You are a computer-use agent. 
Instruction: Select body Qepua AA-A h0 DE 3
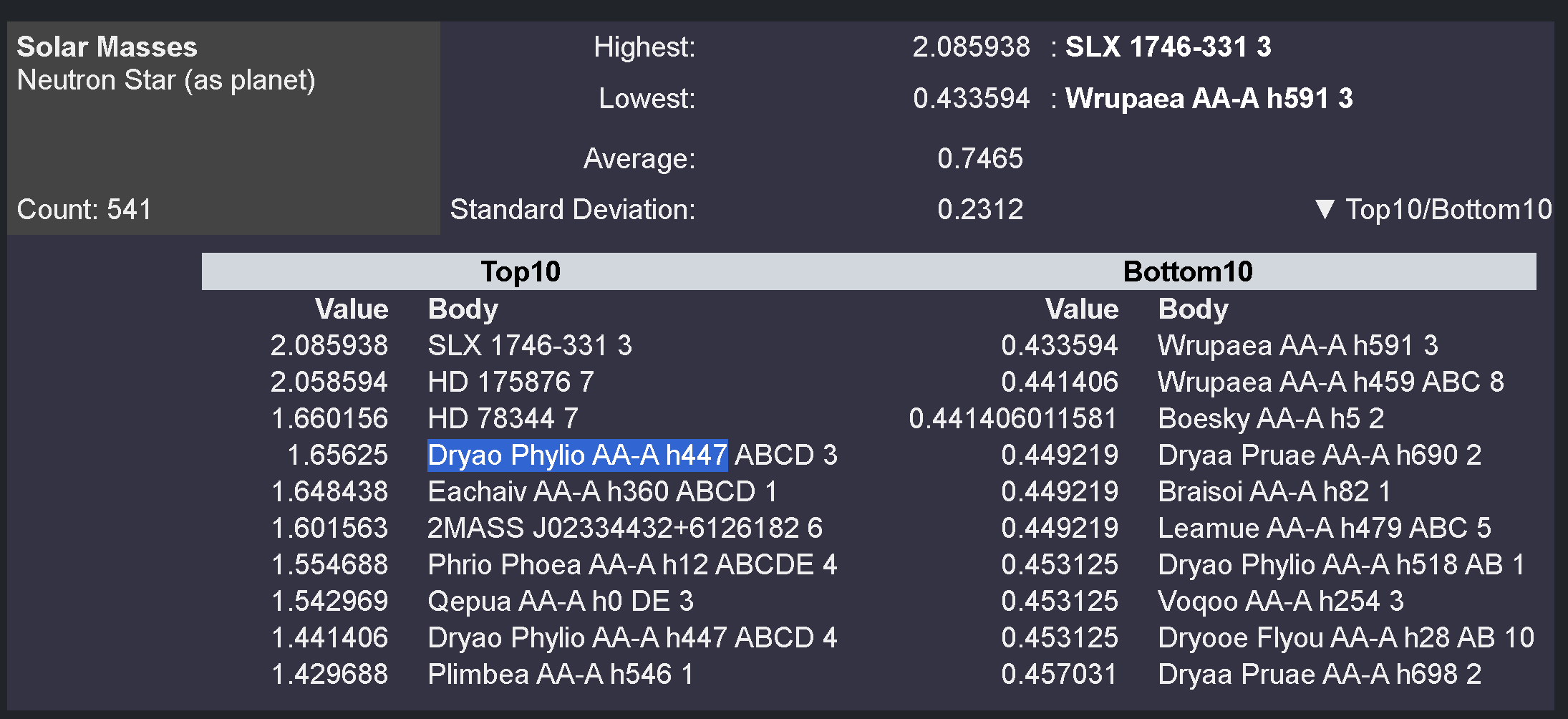561,601
